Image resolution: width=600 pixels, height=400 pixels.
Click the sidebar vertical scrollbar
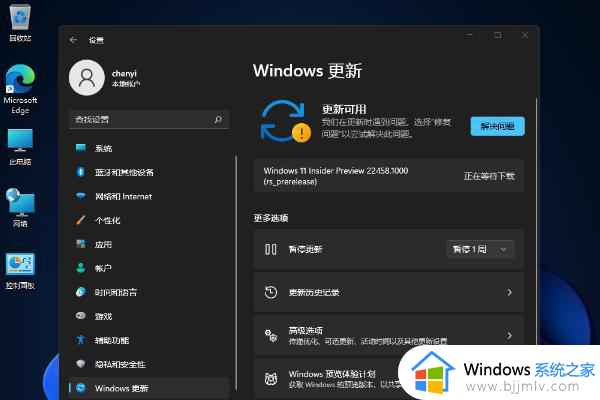click(x=236, y=273)
